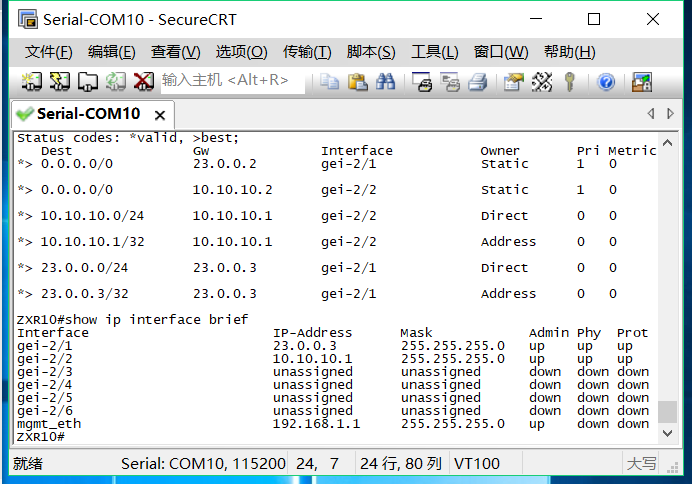
Task: Click the 192.168.1.1 IP address
Action: pyautogui.click(x=316, y=424)
